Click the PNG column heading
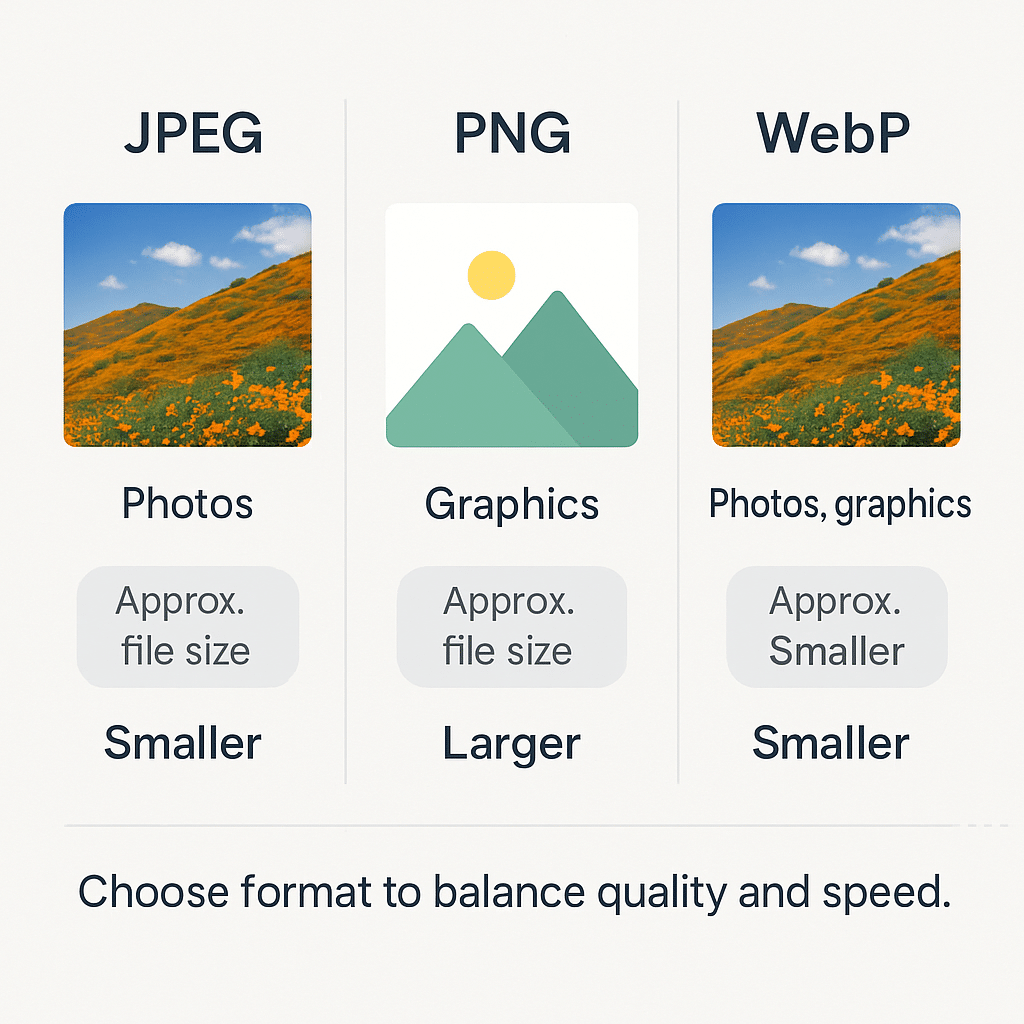This screenshot has height=1024, width=1024. point(512,133)
